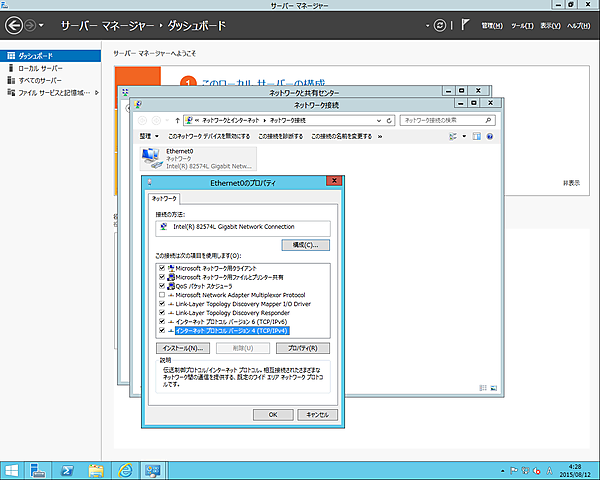Expand the ファイル サービス sidebar item
This screenshot has width=600, height=480.
[97, 92]
